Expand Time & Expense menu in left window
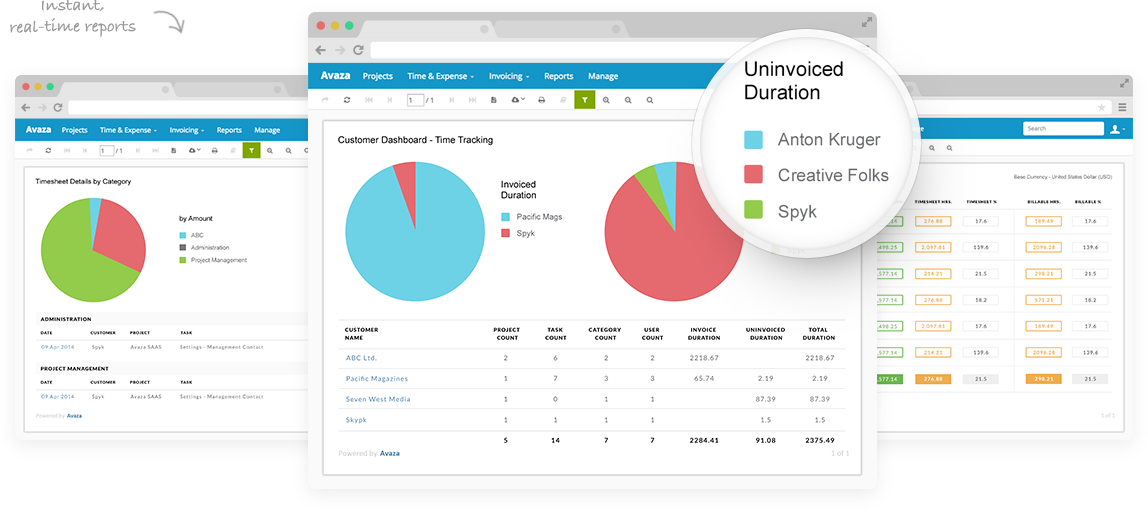The image size is (1148, 509). click(x=127, y=130)
